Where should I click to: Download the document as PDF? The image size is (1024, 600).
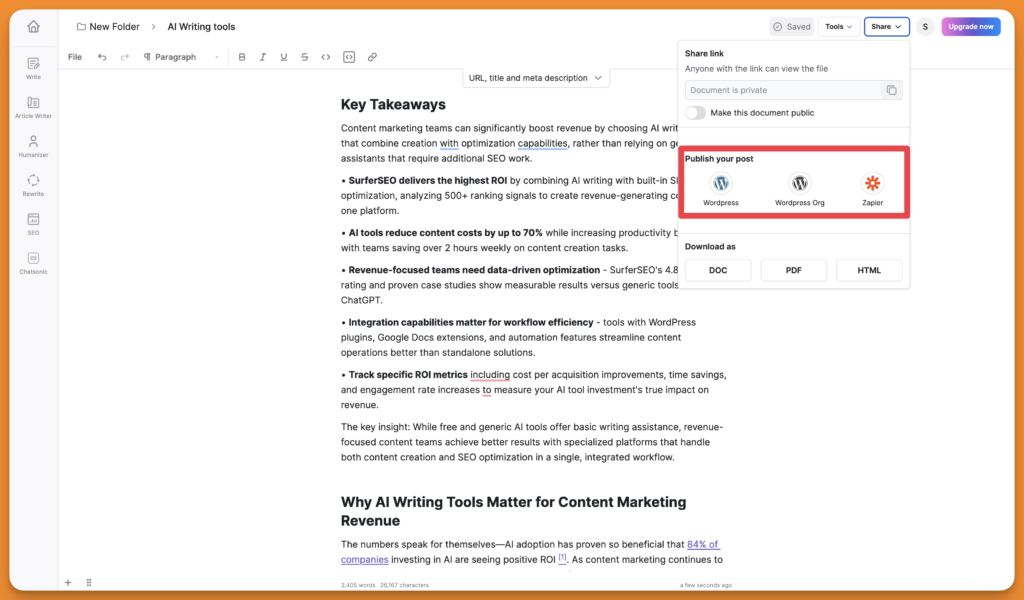793,270
